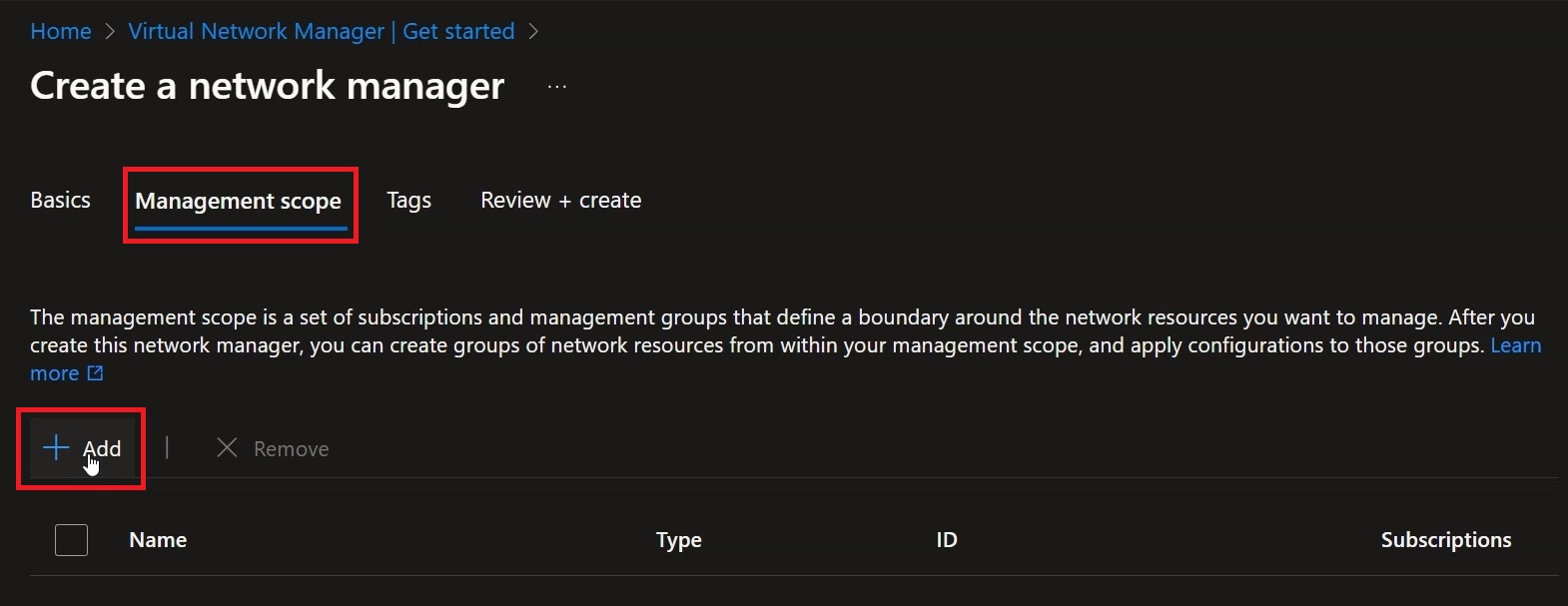
Task: Go to the Home breadcrumb link
Action: coord(61,32)
